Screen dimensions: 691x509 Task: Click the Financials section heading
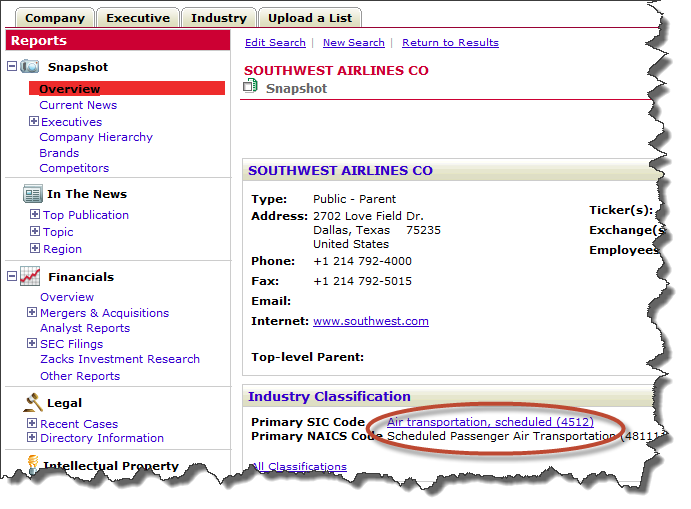coord(81,277)
